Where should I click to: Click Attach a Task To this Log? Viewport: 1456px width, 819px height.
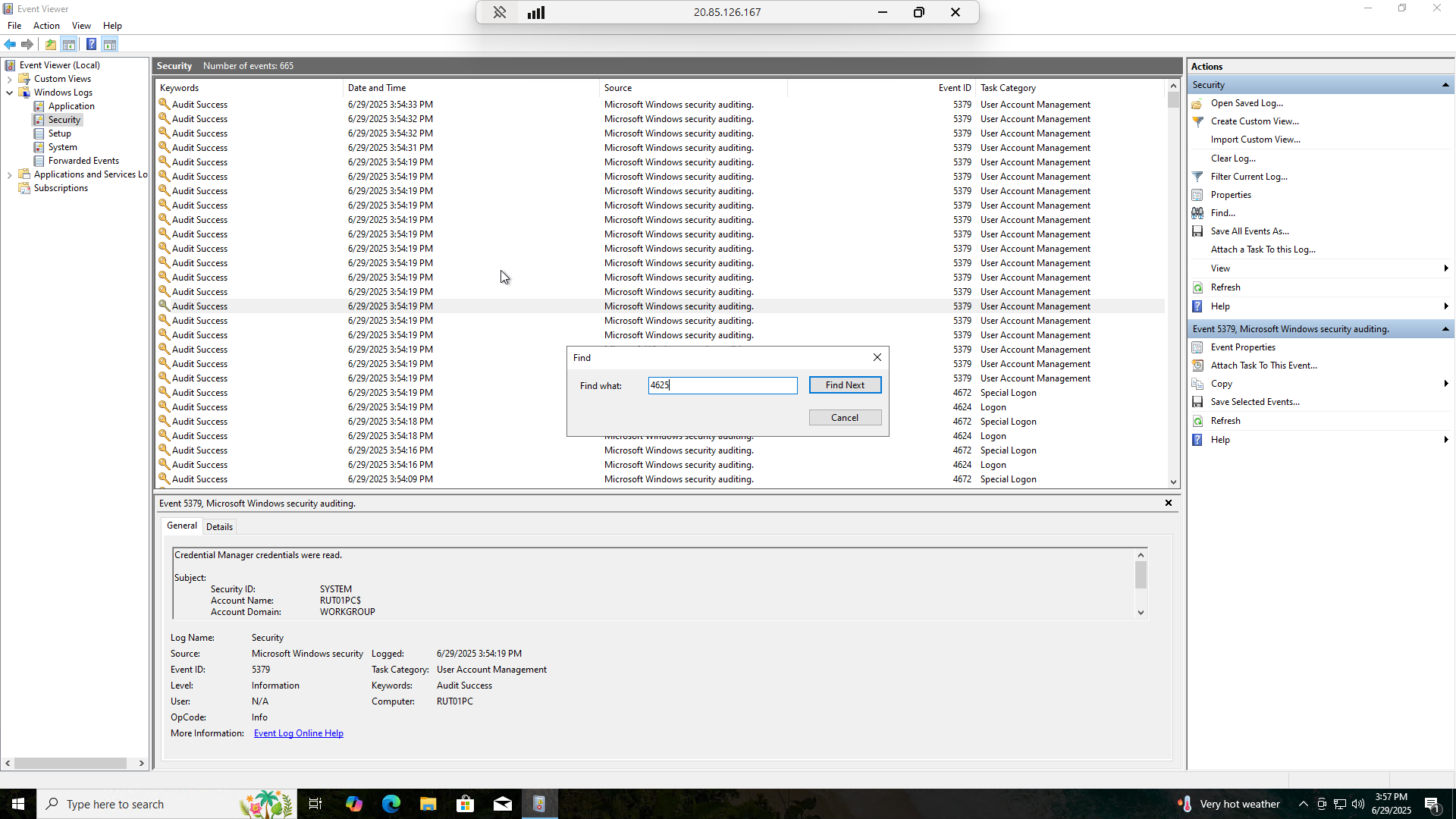pos(1263,249)
